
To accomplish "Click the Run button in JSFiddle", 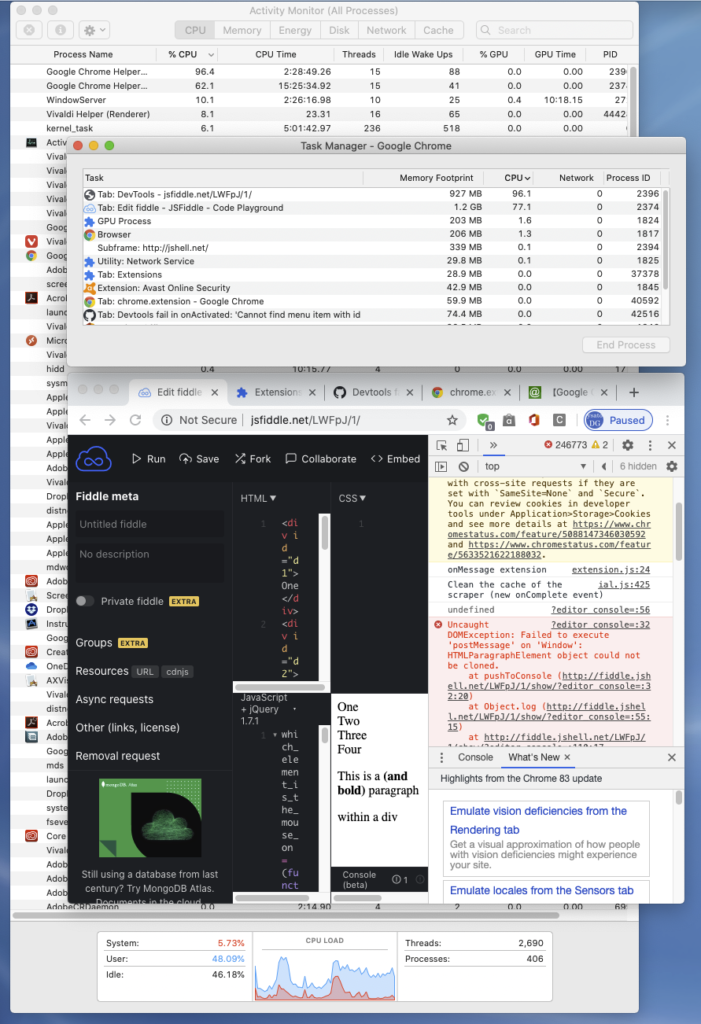I will pos(149,459).
